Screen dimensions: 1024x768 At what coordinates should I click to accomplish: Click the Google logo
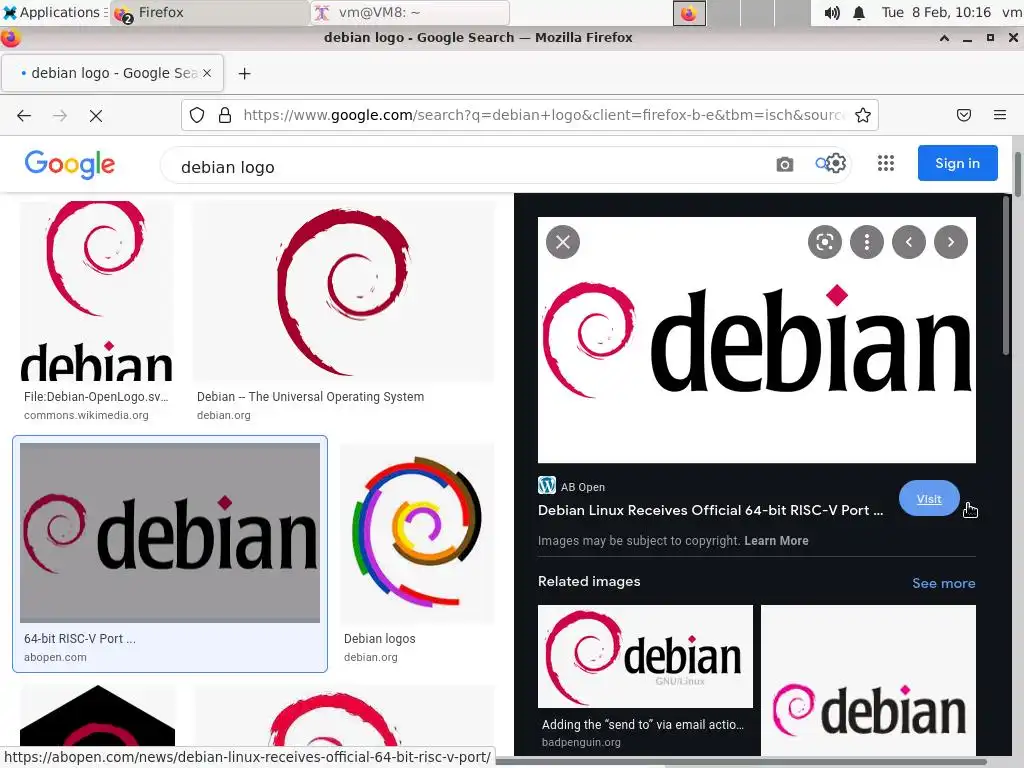(70, 164)
